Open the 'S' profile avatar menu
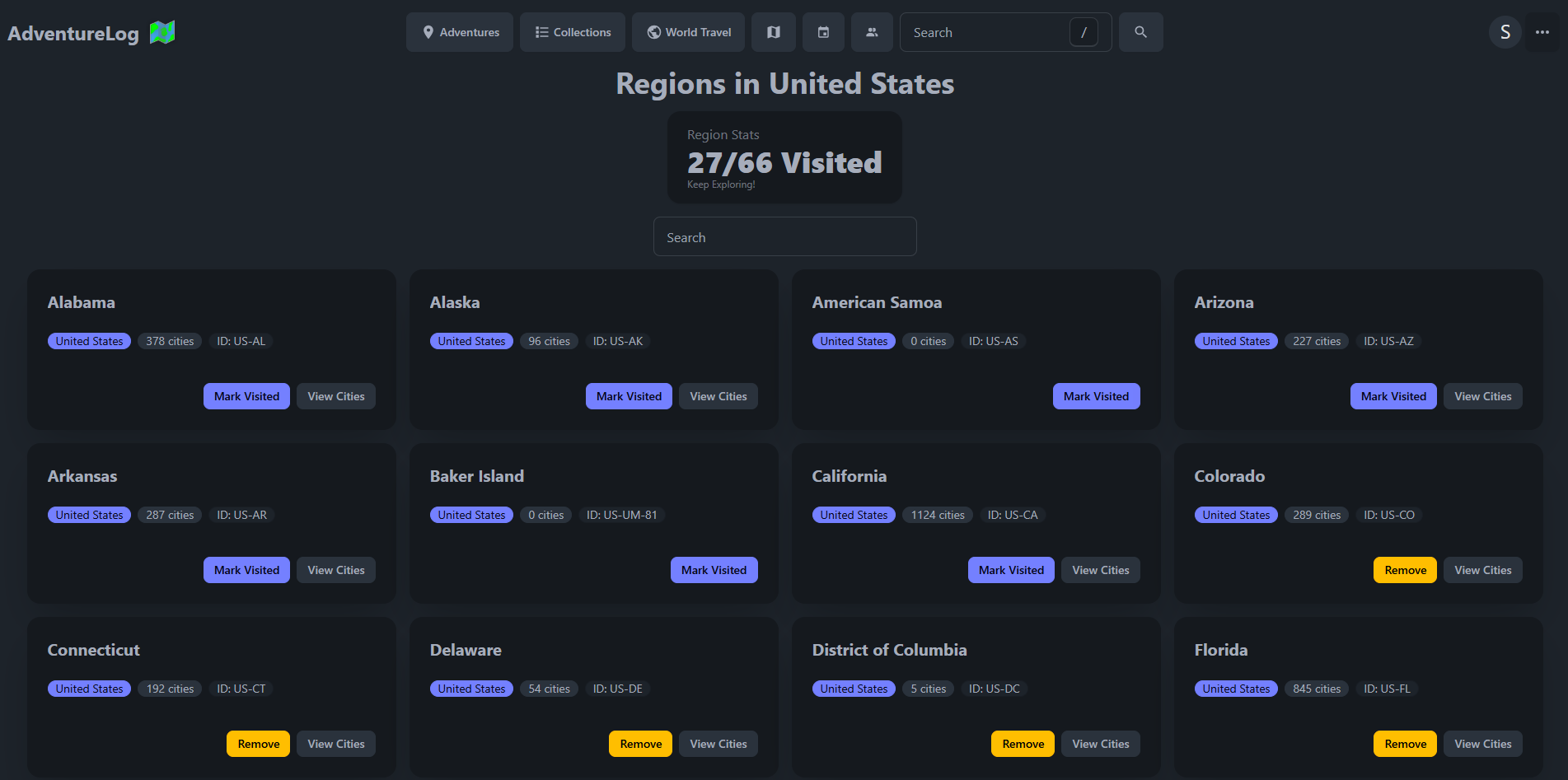This screenshot has width=1568, height=780. (1505, 32)
